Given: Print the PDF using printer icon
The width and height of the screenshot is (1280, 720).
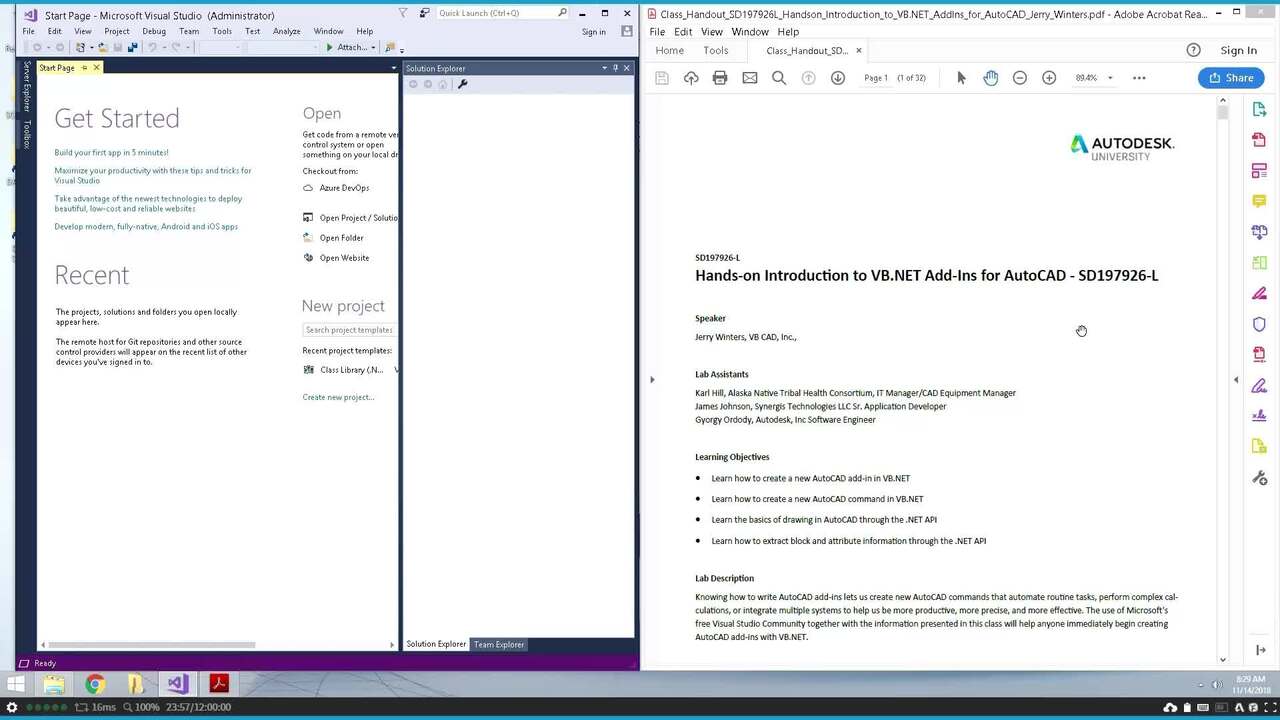Looking at the screenshot, I should [x=720, y=78].
